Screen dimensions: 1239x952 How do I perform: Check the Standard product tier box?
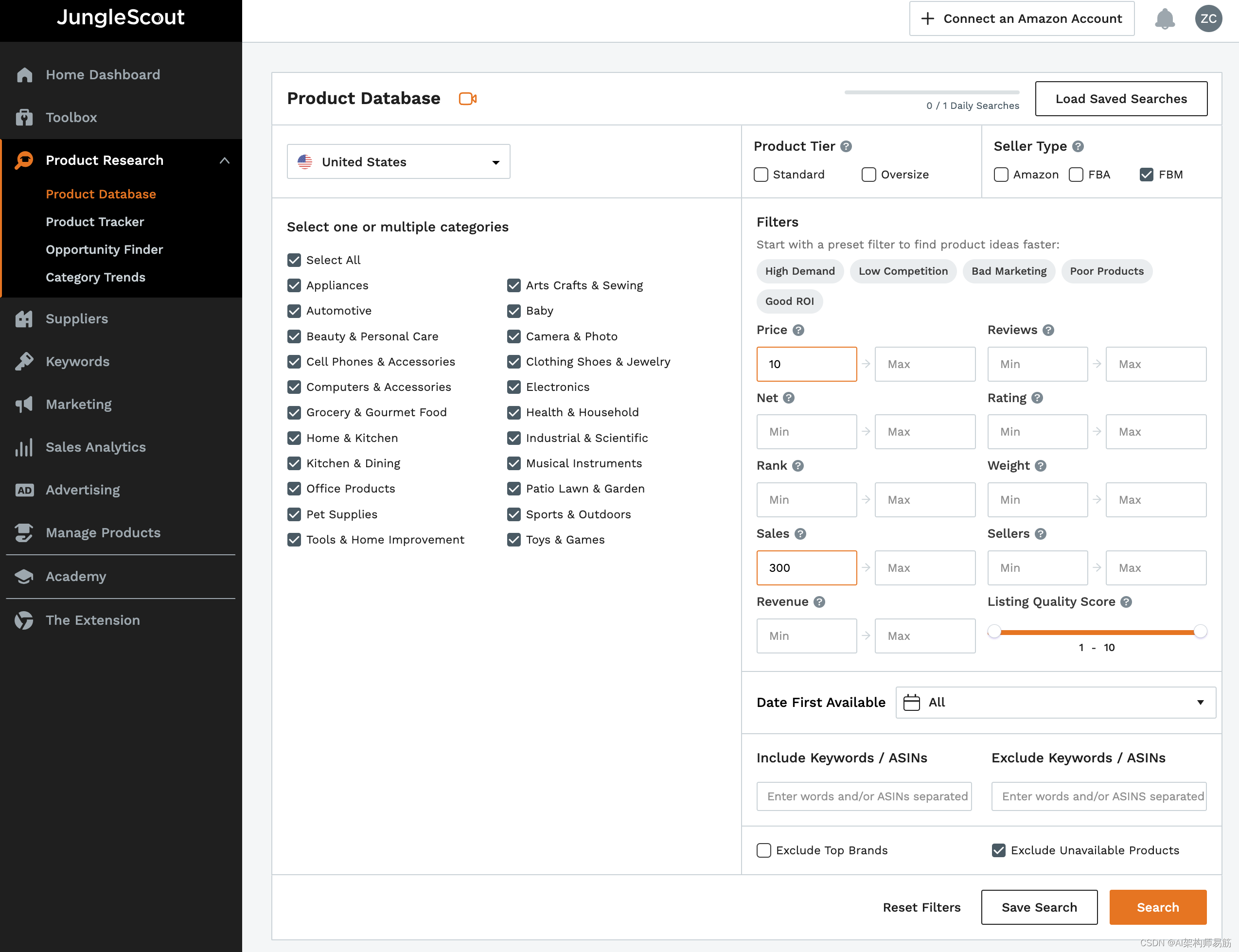tap(761, 175)
